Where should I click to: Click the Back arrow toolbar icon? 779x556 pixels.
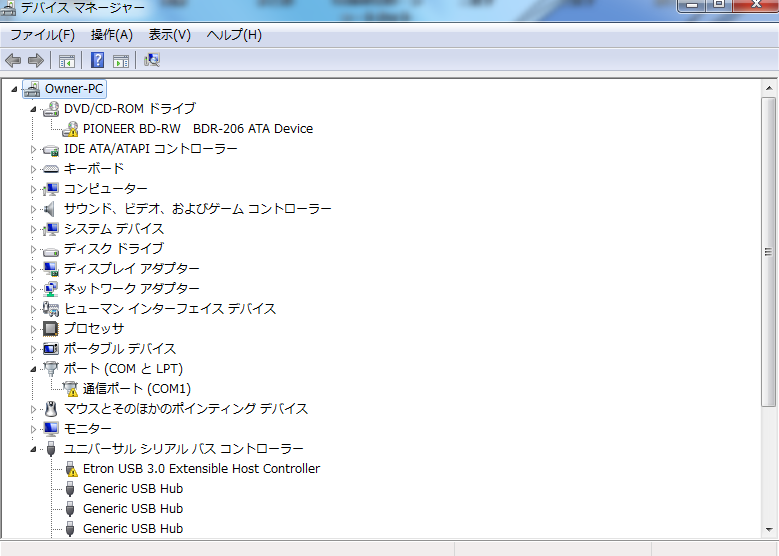[12, 61]
